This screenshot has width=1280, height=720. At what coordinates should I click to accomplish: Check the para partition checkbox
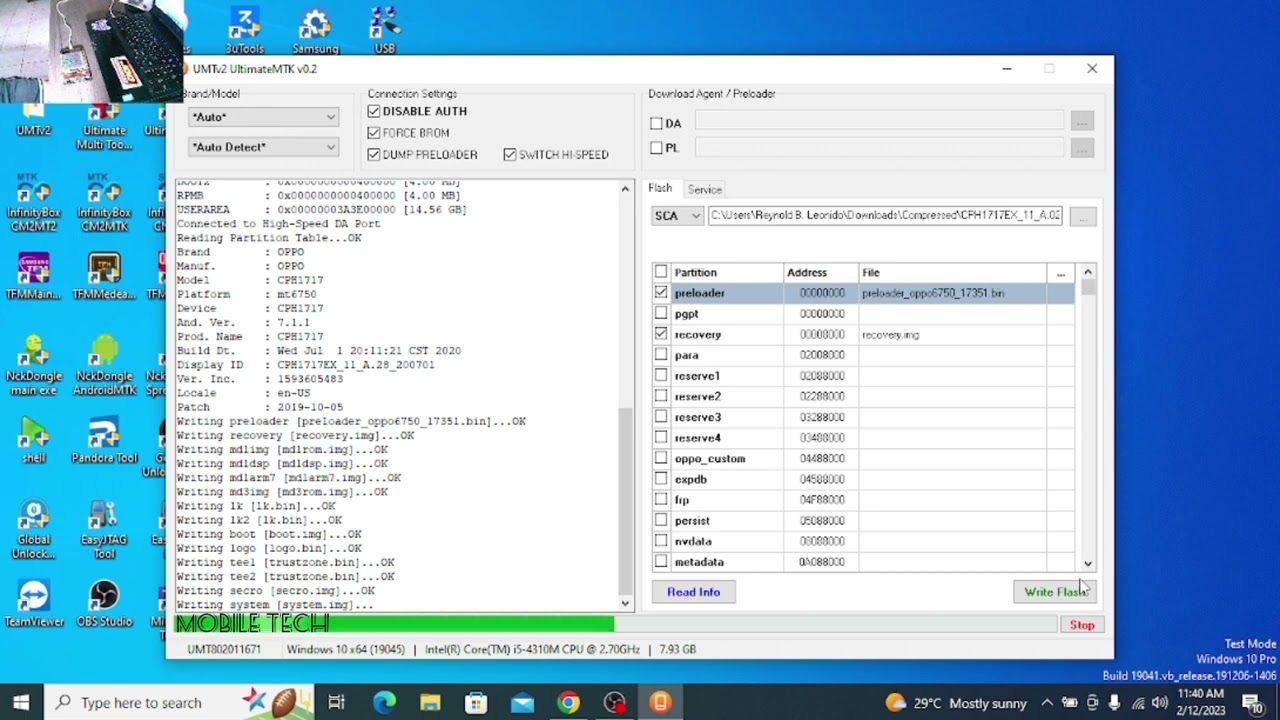pyautogui.click(x=661, y=355)
